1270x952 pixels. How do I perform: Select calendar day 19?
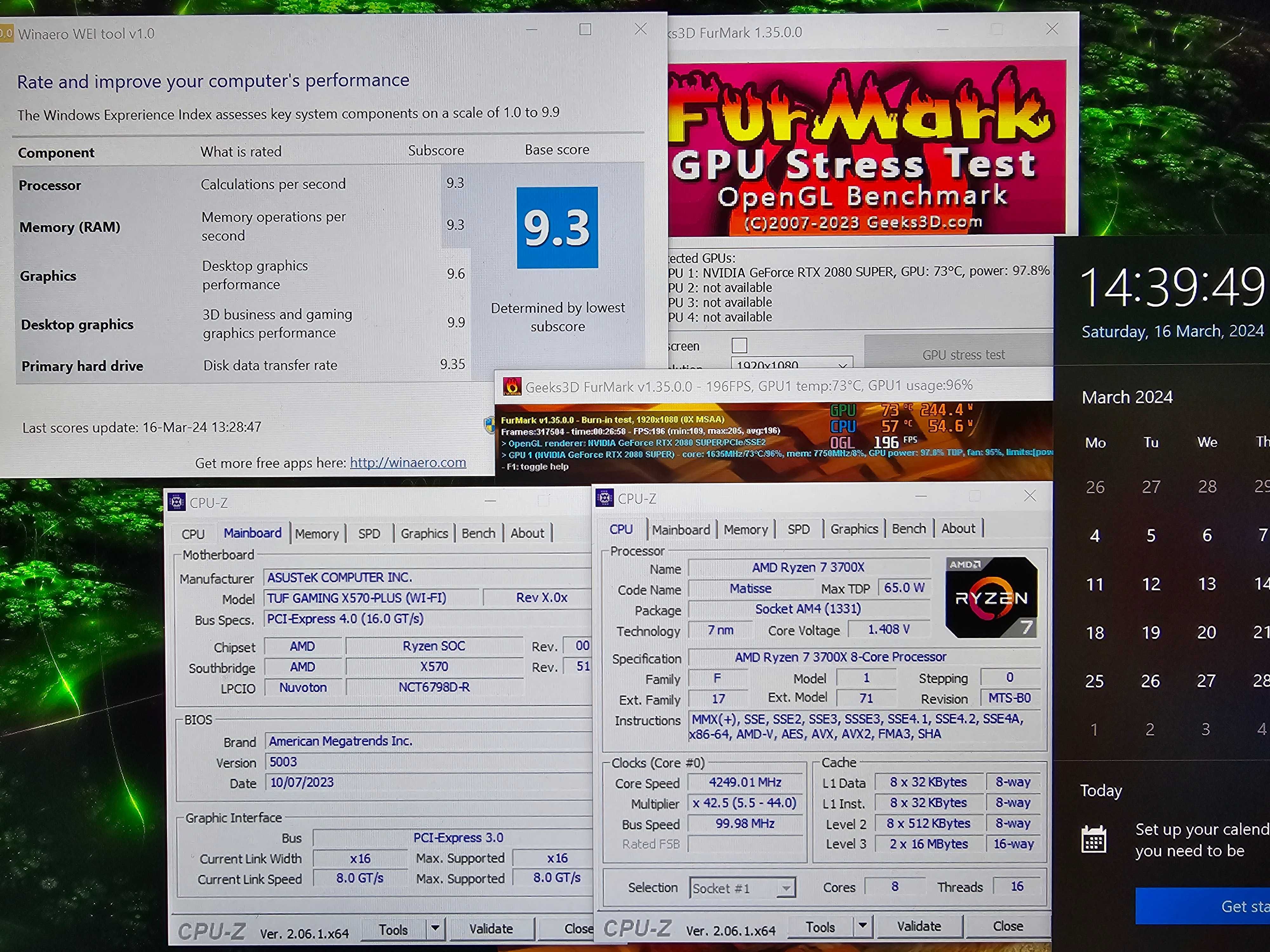[1151, 632]
